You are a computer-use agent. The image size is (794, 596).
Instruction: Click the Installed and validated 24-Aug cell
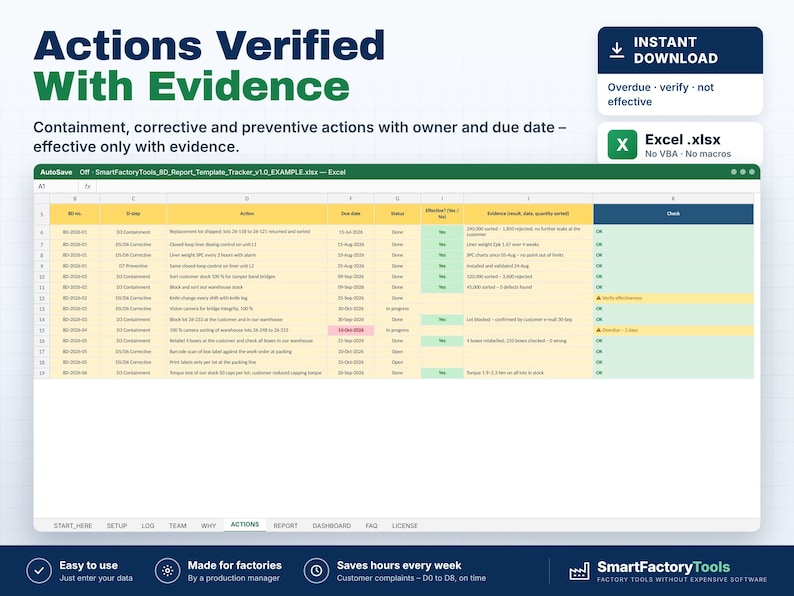tap(528, 266)
